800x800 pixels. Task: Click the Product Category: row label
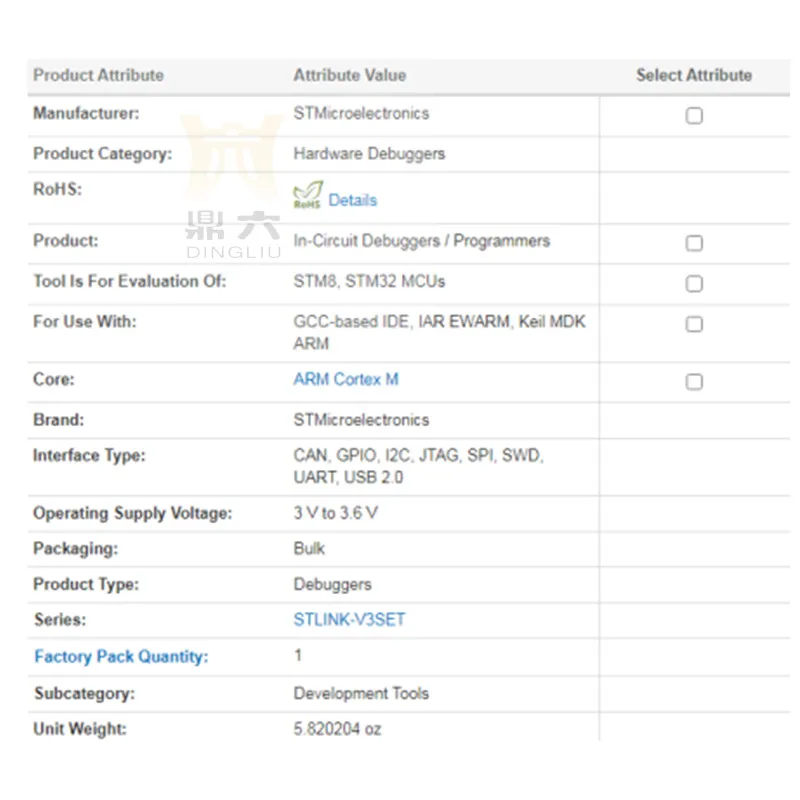point(103,154)
